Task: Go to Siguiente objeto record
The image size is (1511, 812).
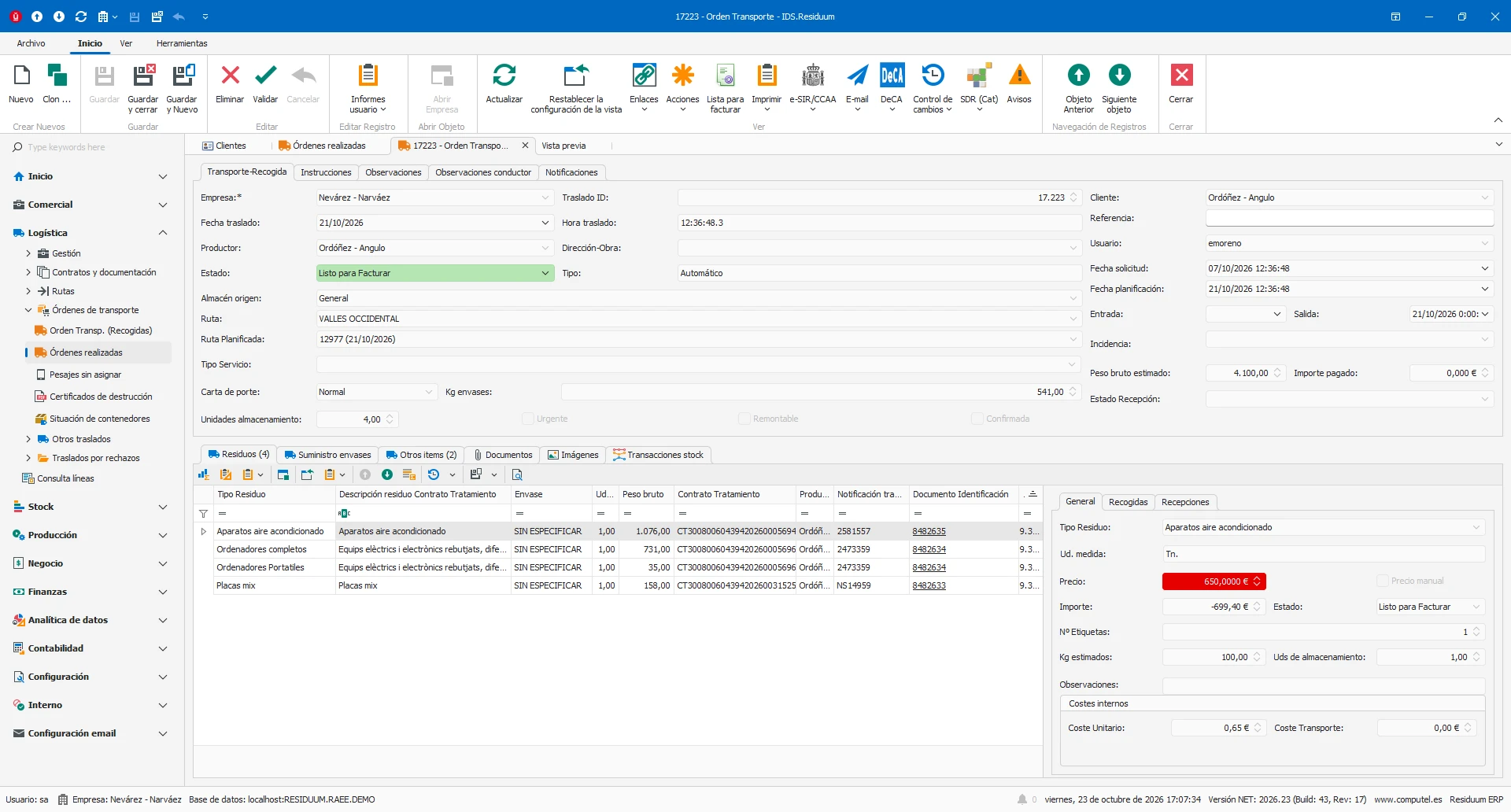Action: coord(1119,76)
